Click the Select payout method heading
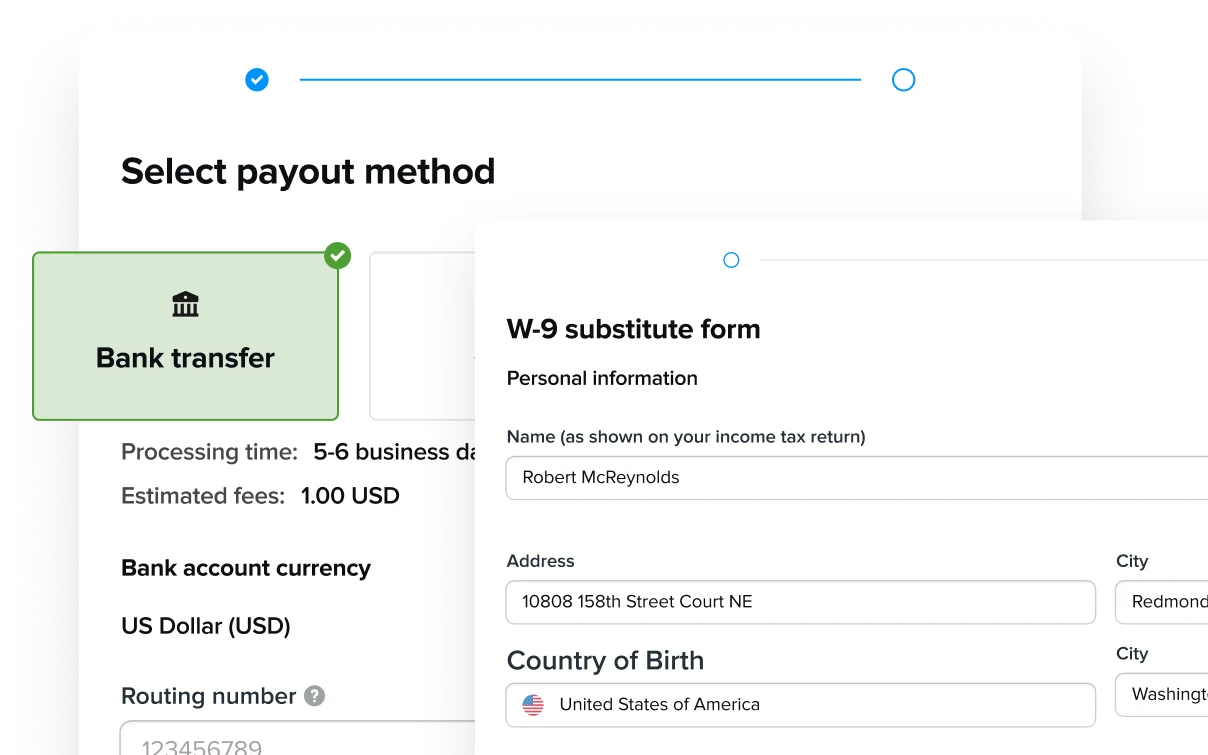Viewport: 1208px width, 755px height. pos(308,172)
